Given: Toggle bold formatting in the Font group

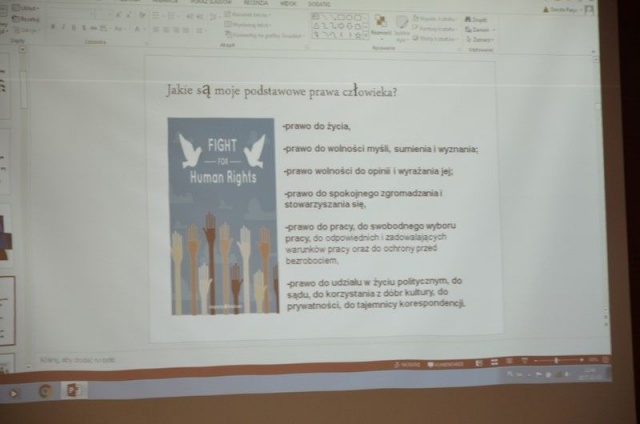Looking at the screenshot, I should click(x=52, y=28).
